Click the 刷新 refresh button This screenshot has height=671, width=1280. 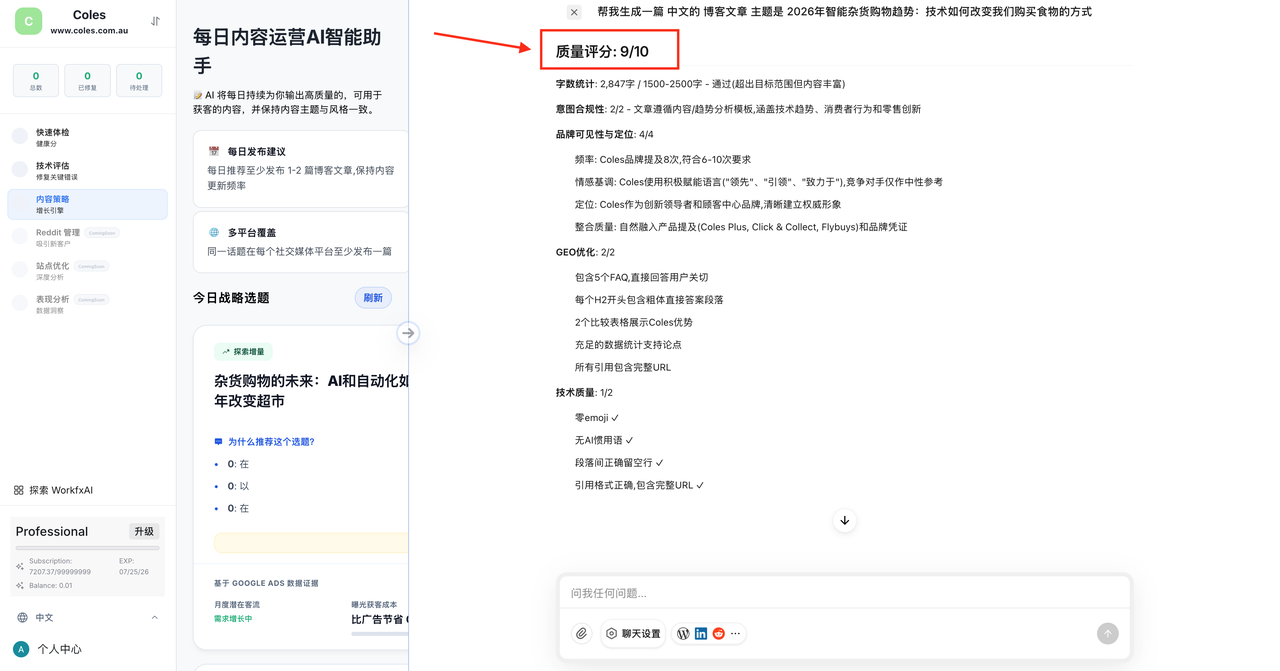[x=373, y=298]
